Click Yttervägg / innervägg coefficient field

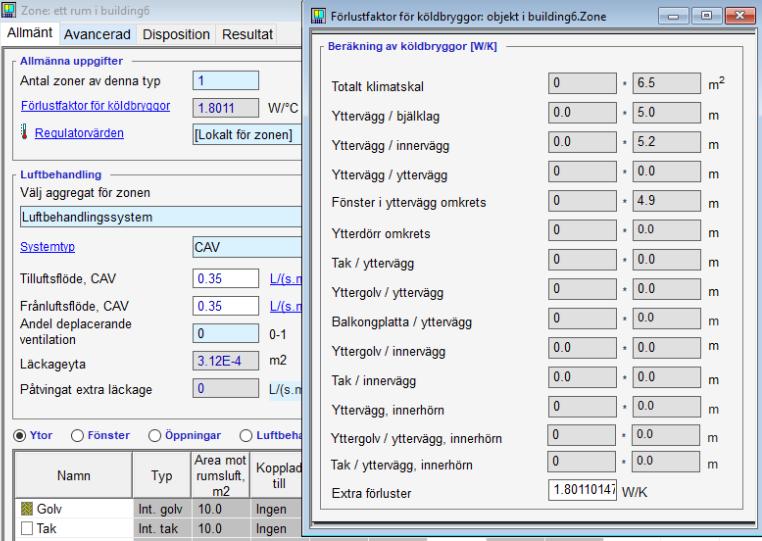582,142
